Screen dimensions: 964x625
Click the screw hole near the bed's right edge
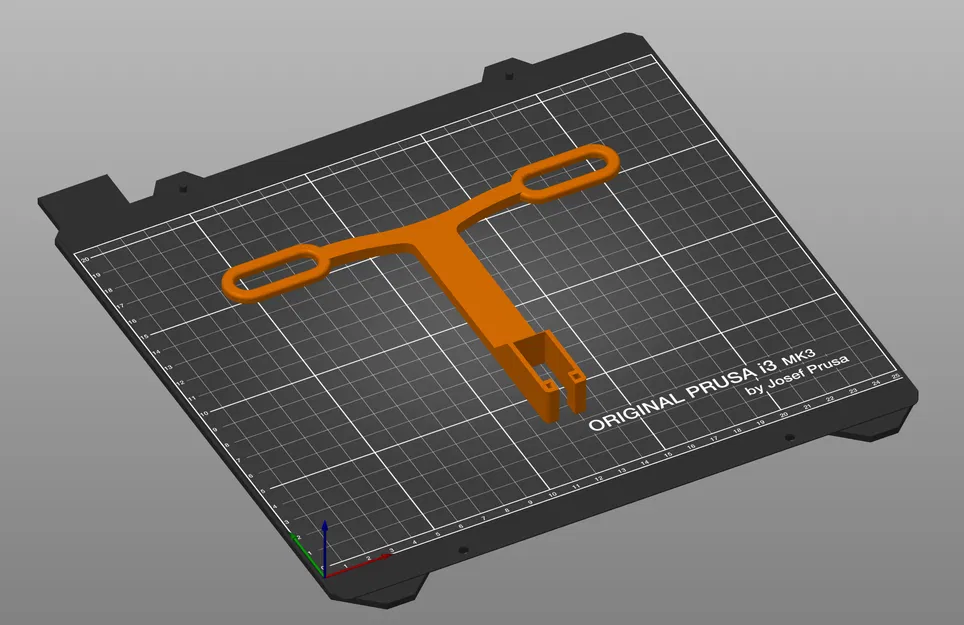pyautogui.click(x=789, y=437)
